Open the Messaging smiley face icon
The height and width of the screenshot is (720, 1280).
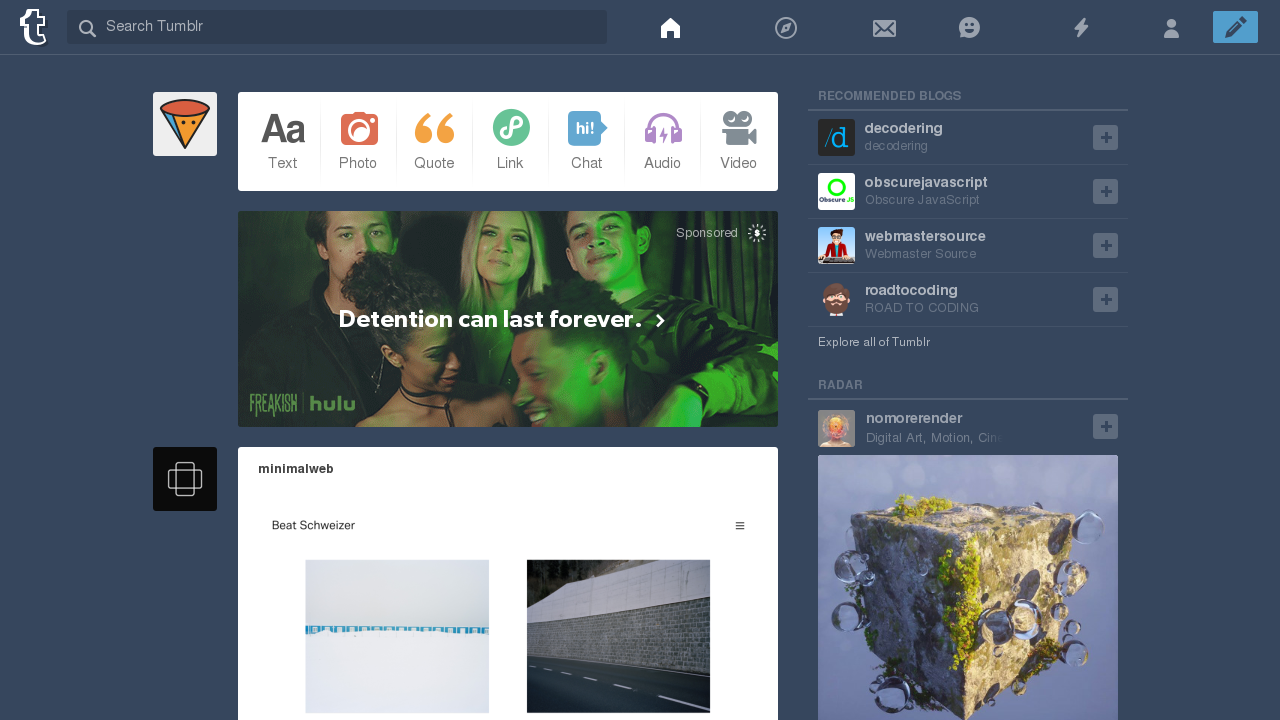click(x=969, y=28)
